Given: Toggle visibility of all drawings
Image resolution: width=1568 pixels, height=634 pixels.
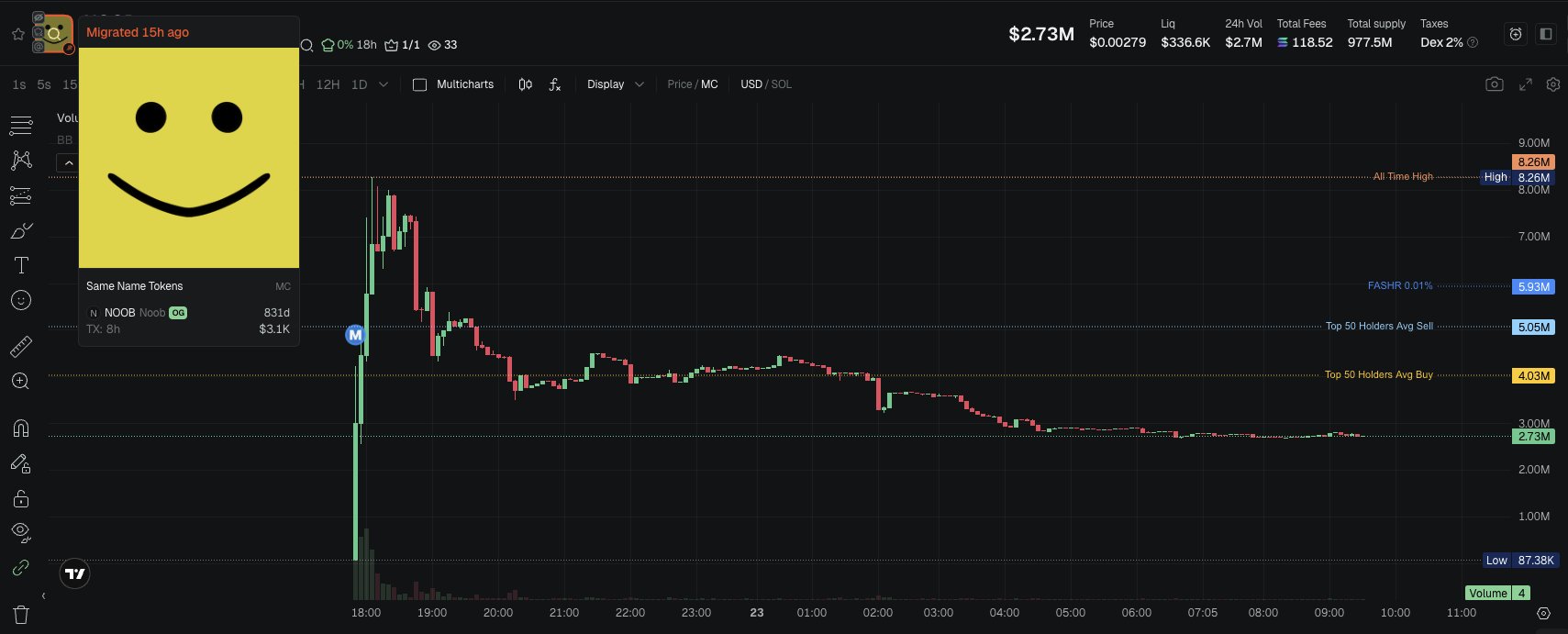Looking at the screenshot, I should coord(21,532).
